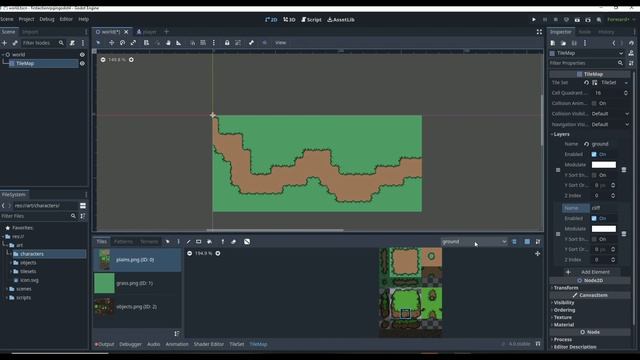This screenshot has height=360, width=640.
Task: Activate the Rotate Mode tool
Action: (122, 42)
